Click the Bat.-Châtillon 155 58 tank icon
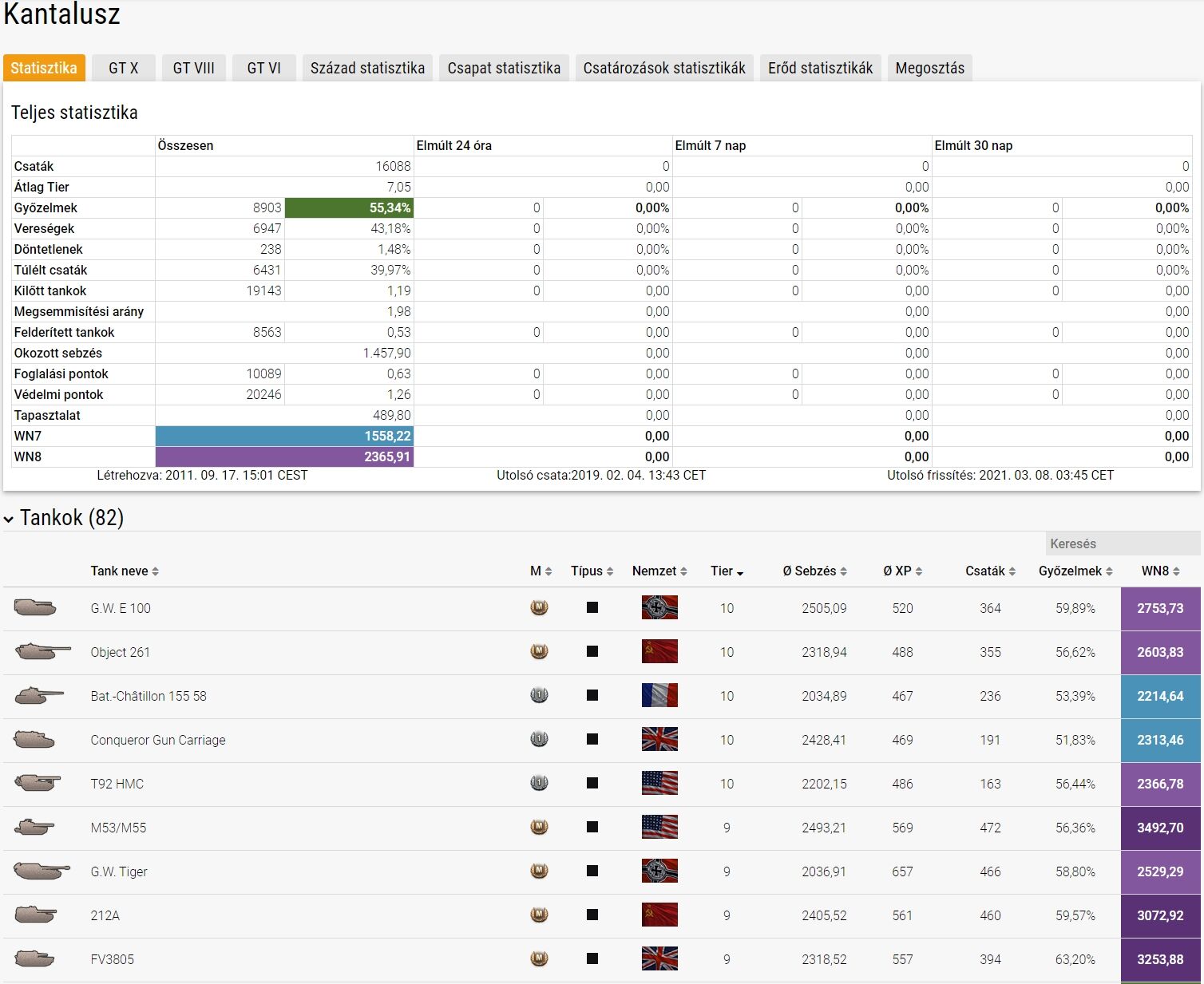1204x984 pixels. click(39, 696)
